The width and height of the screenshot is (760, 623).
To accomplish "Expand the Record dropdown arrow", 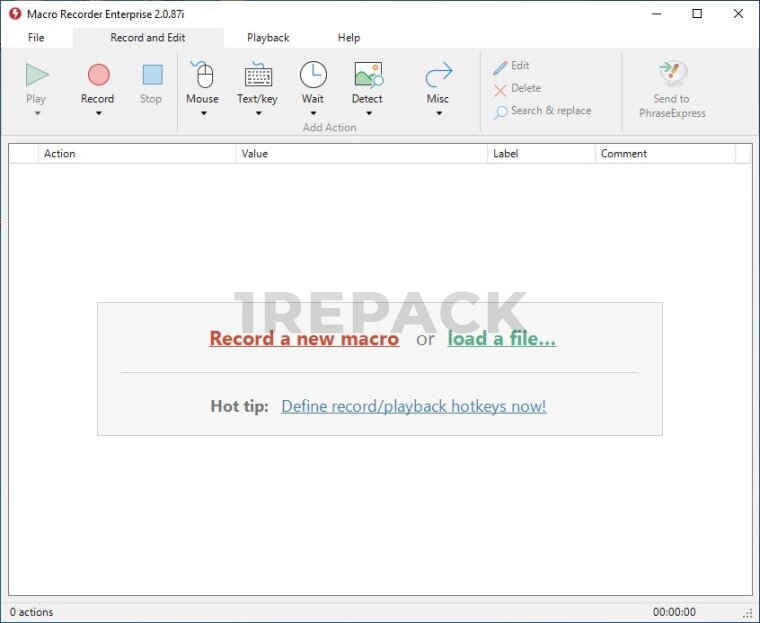I will tap(98, 113).
